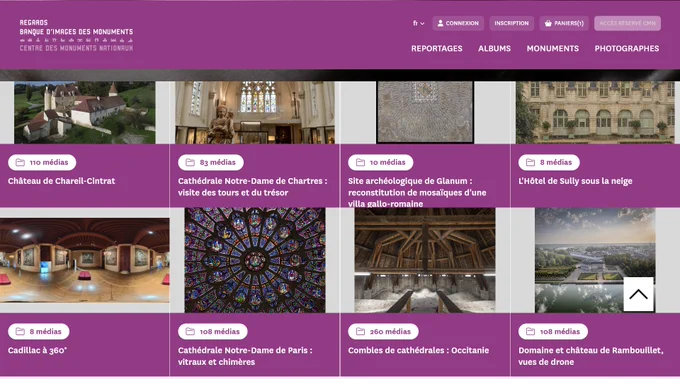The image size is (680, 379).
Task: Click the 110 médias badge
Action: 42,162
